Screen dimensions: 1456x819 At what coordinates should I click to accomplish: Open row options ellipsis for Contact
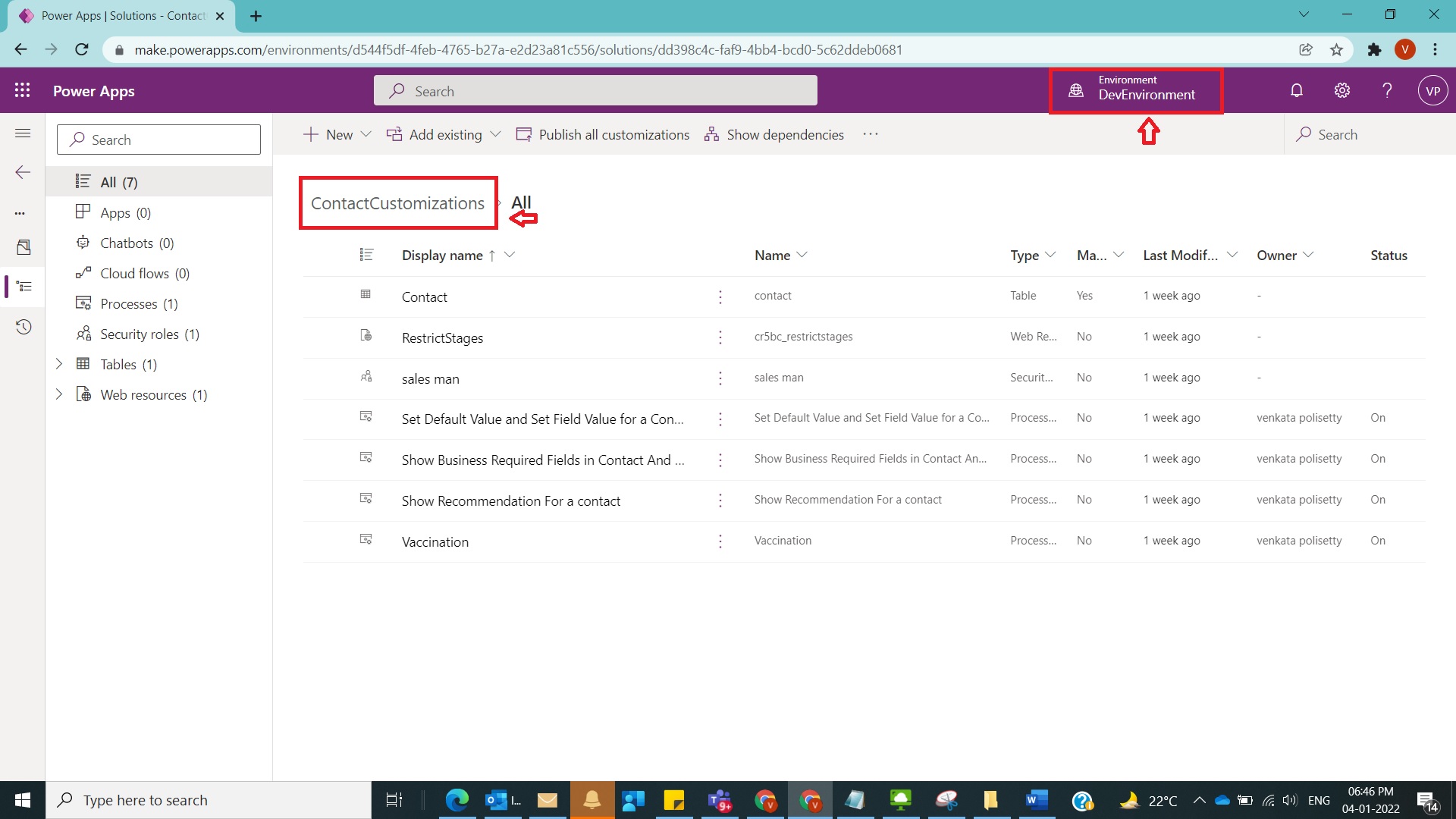click(x=720, y=297)
